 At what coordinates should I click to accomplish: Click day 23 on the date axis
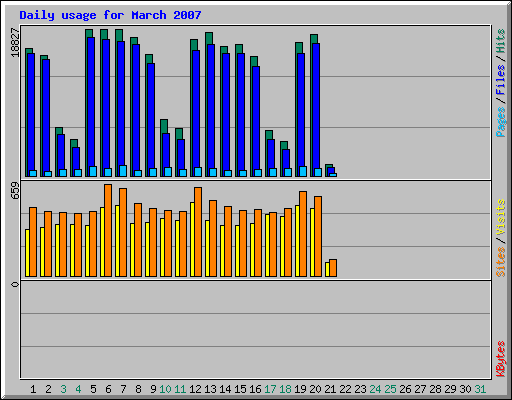pos(360,389)
